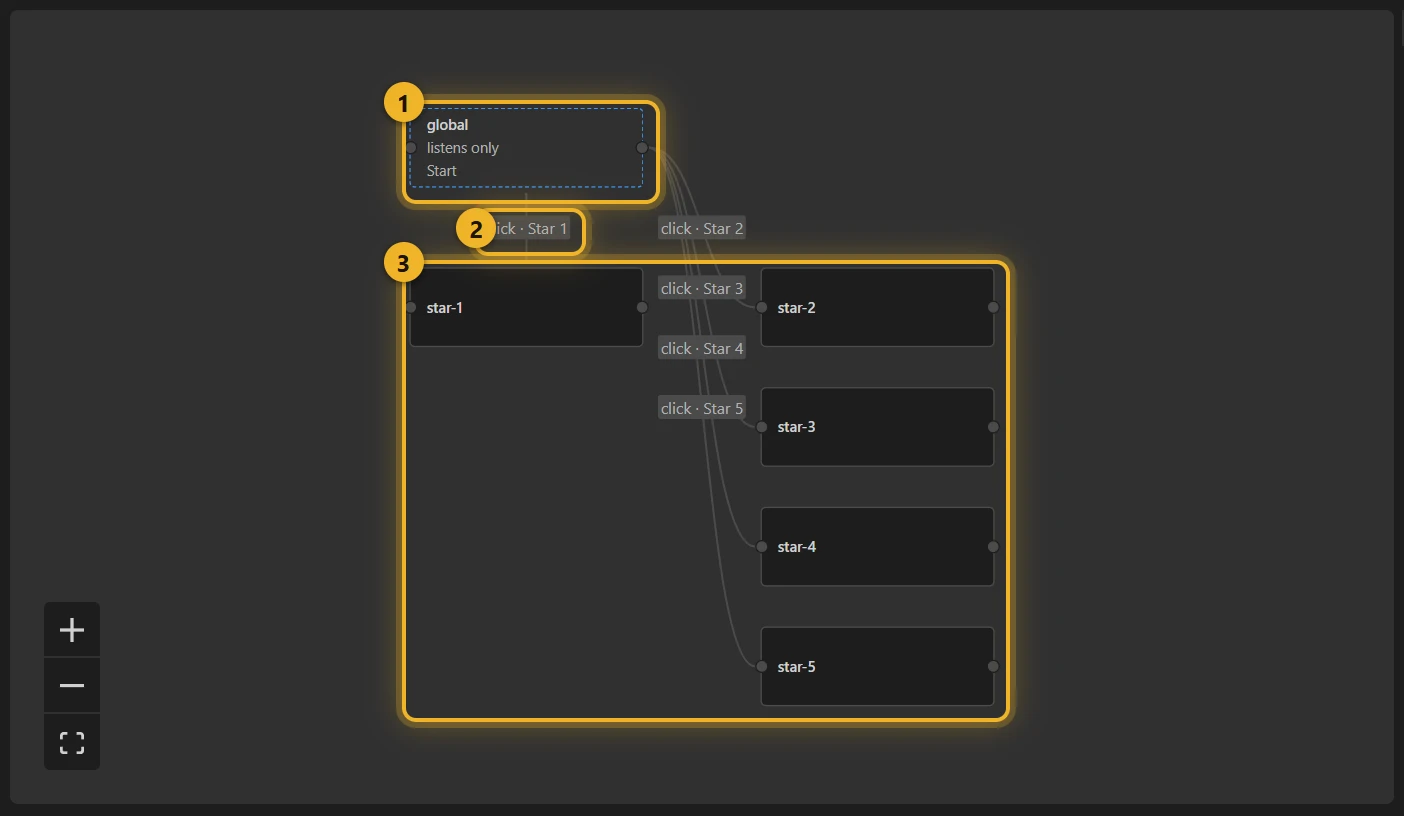Click the "click · Star 5" edge label
The width and height of the screenshot is (1404, 816).
click(x=702, y=409)
